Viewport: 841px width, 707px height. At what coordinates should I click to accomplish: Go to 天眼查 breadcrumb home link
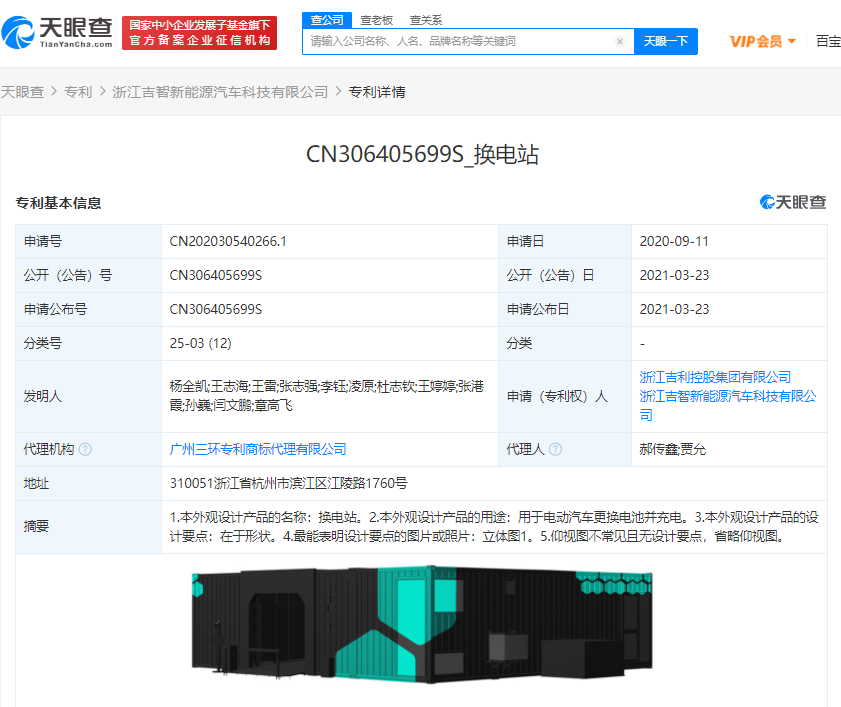(x=22, y=92)
